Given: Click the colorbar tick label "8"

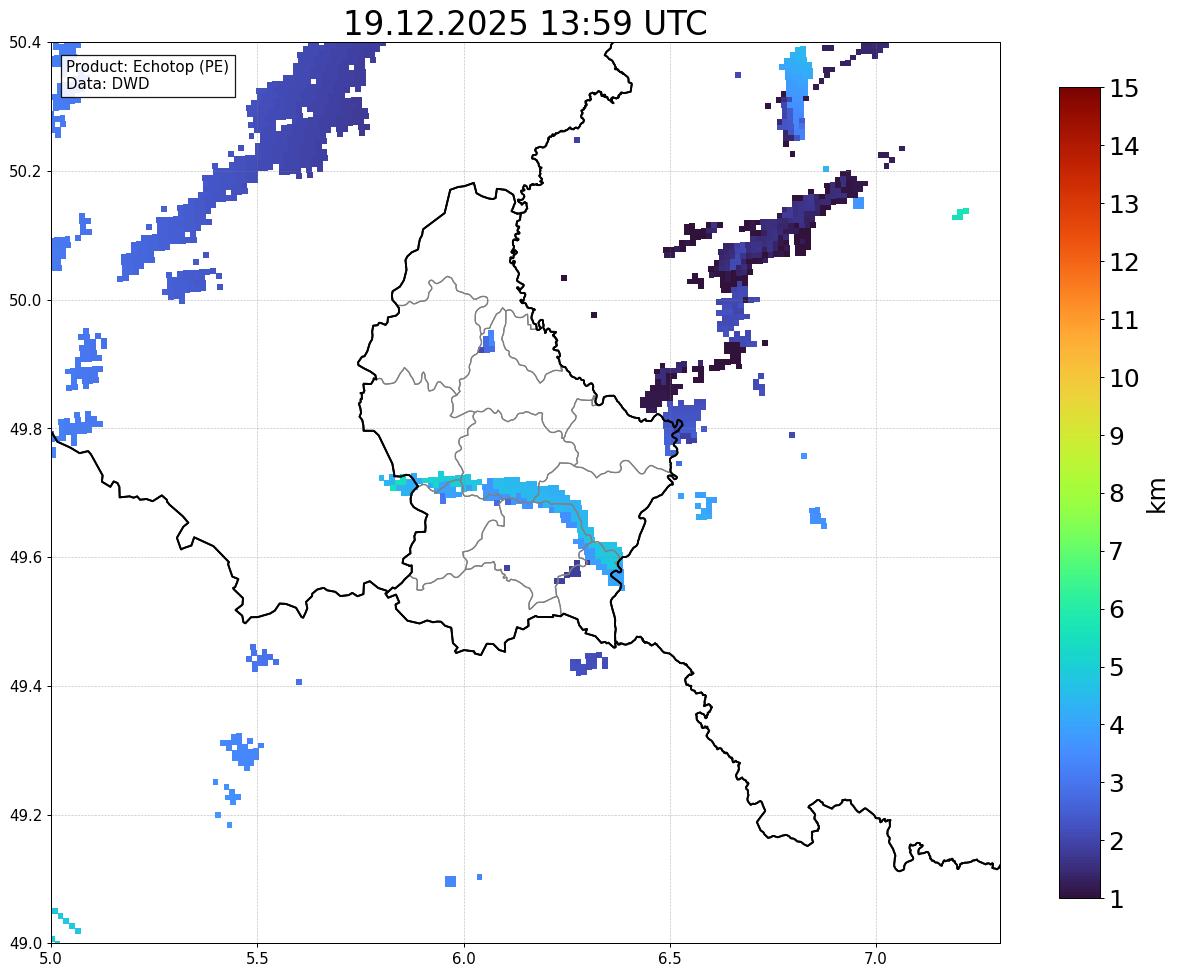Looking at the screenshot, I should pyautogui.click(x=1117, y=494).
